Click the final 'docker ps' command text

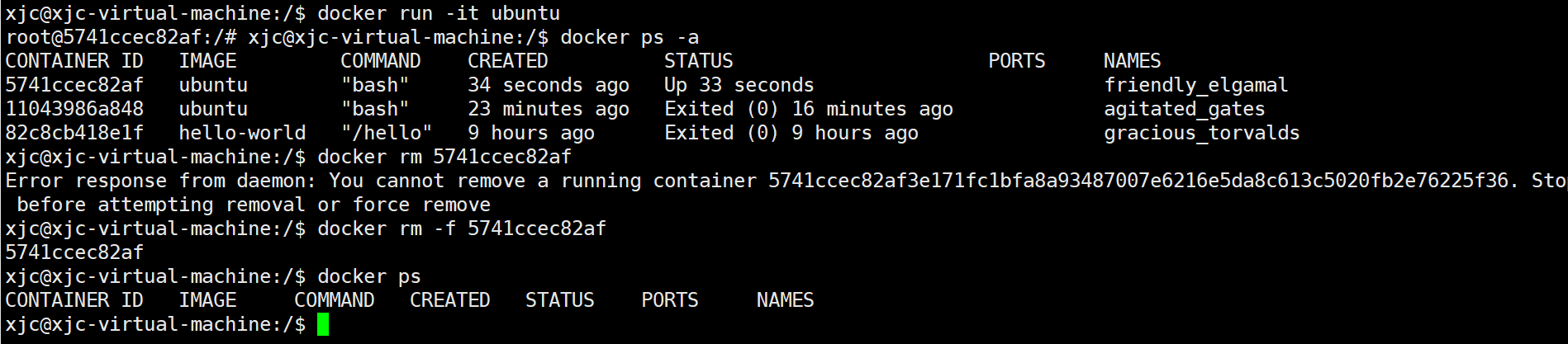pyautogui.click(x=369, y=276)
